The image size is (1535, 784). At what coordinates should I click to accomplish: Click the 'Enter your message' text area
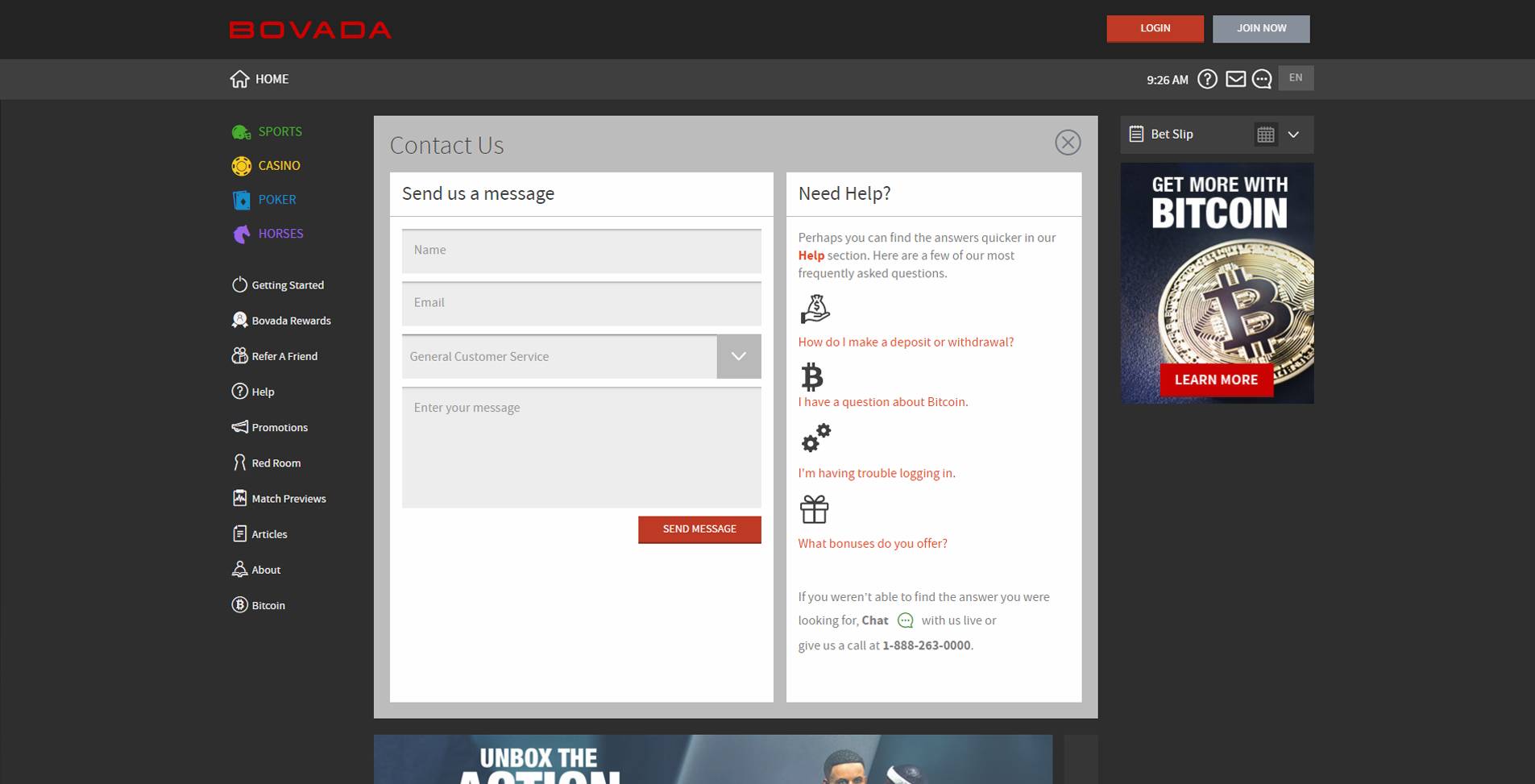coord(581,447)
